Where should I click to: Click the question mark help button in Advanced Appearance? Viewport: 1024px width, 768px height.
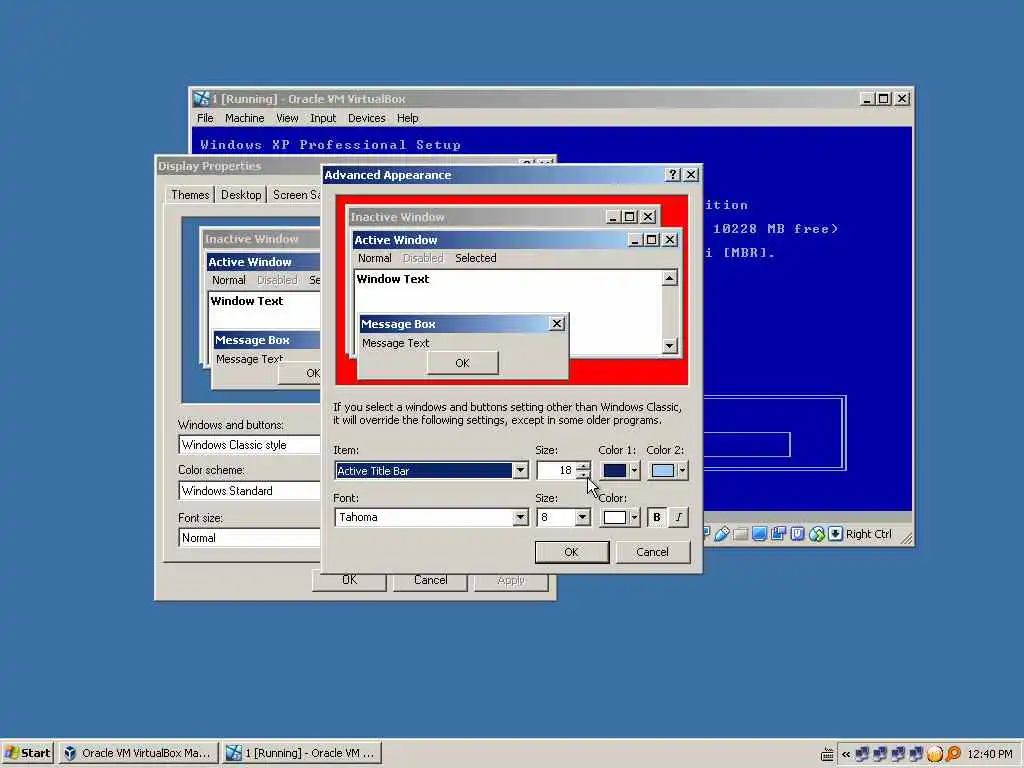[673, 175]
